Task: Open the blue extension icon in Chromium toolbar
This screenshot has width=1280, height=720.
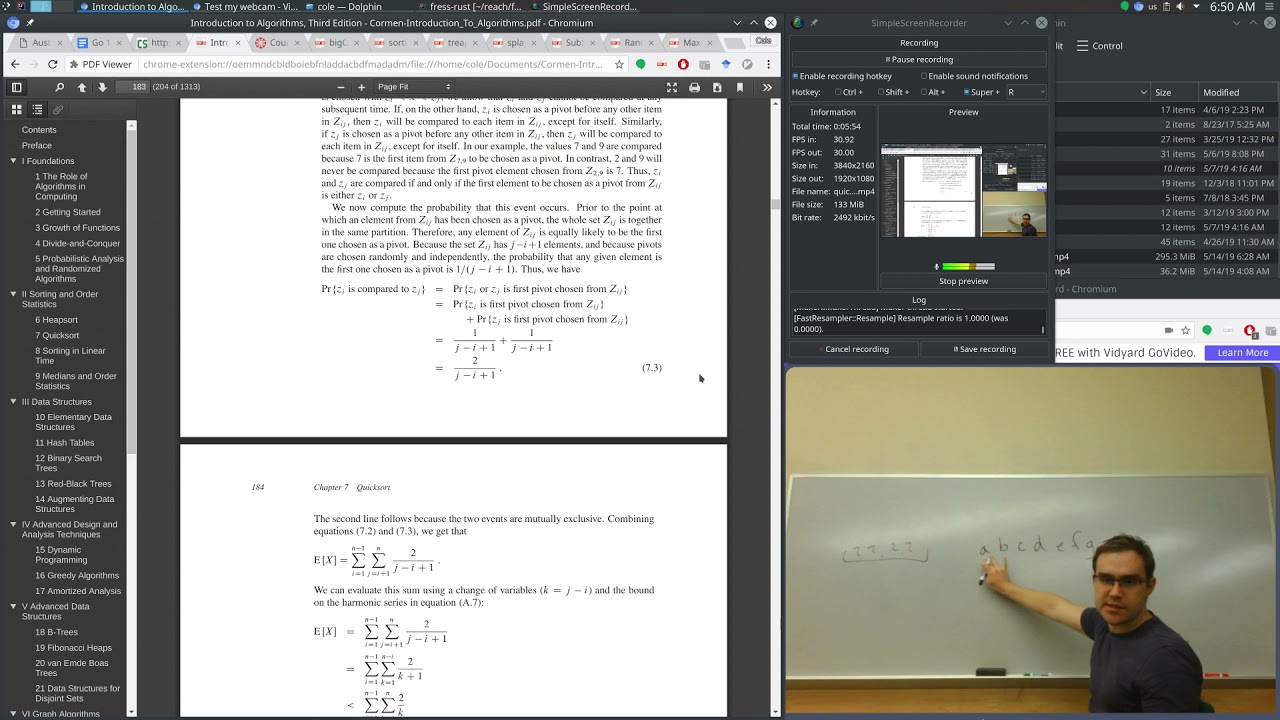Action: (x=726, y=64)
